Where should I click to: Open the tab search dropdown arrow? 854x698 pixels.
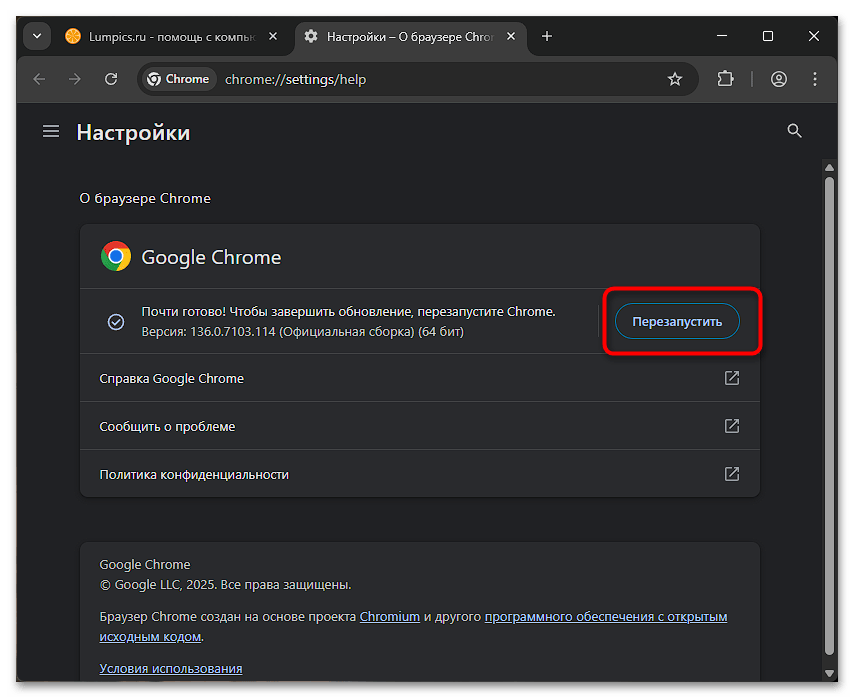pos(37,36)
